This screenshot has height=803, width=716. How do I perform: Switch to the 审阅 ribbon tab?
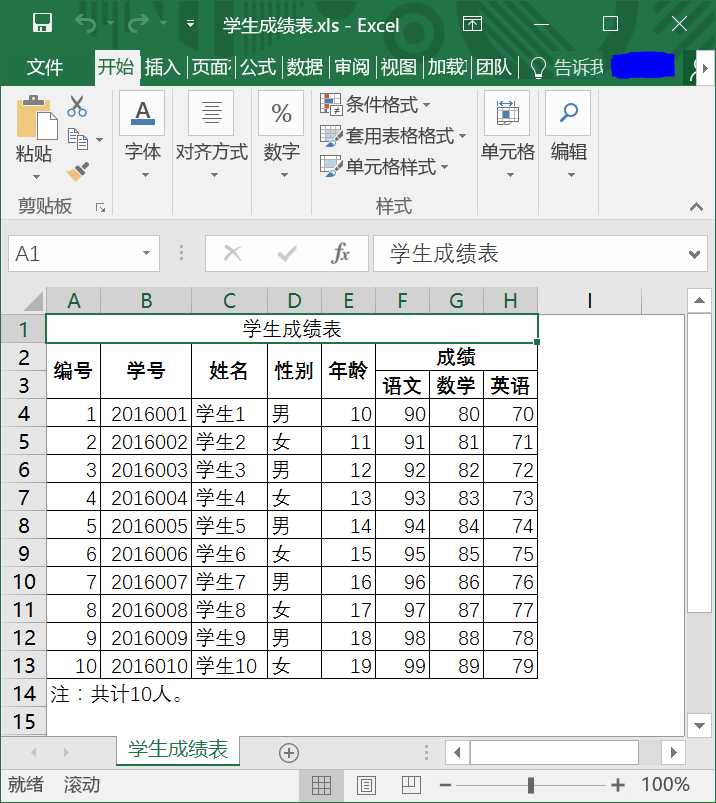(x=351, y=67)
